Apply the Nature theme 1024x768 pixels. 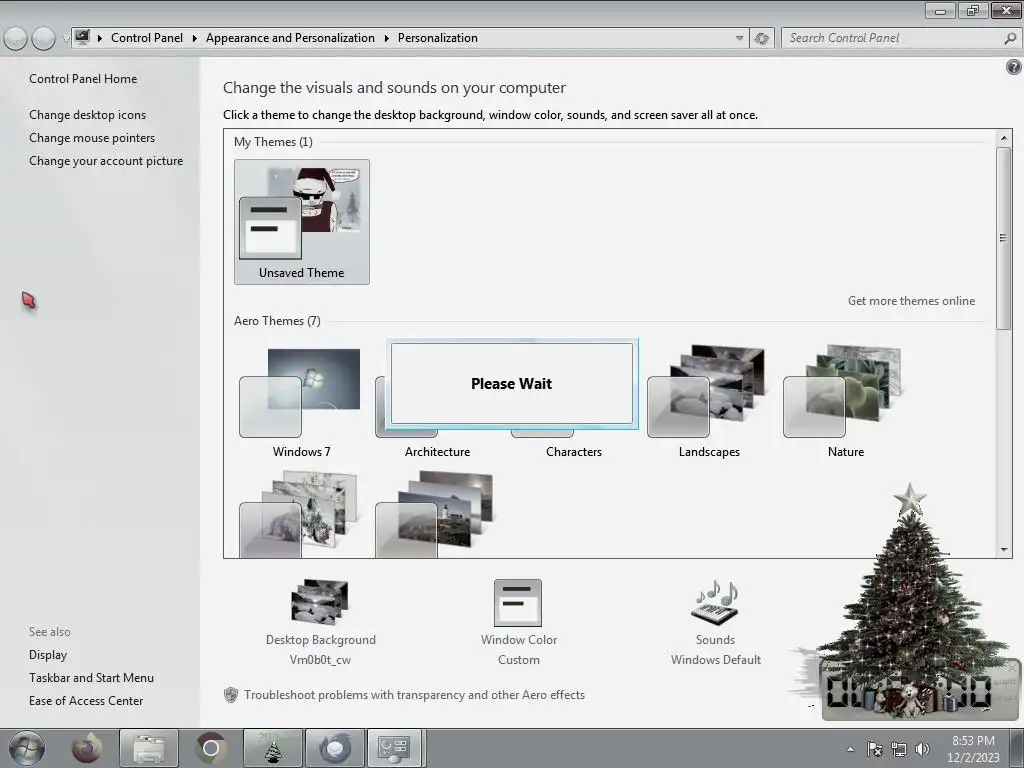pos(846,403)
